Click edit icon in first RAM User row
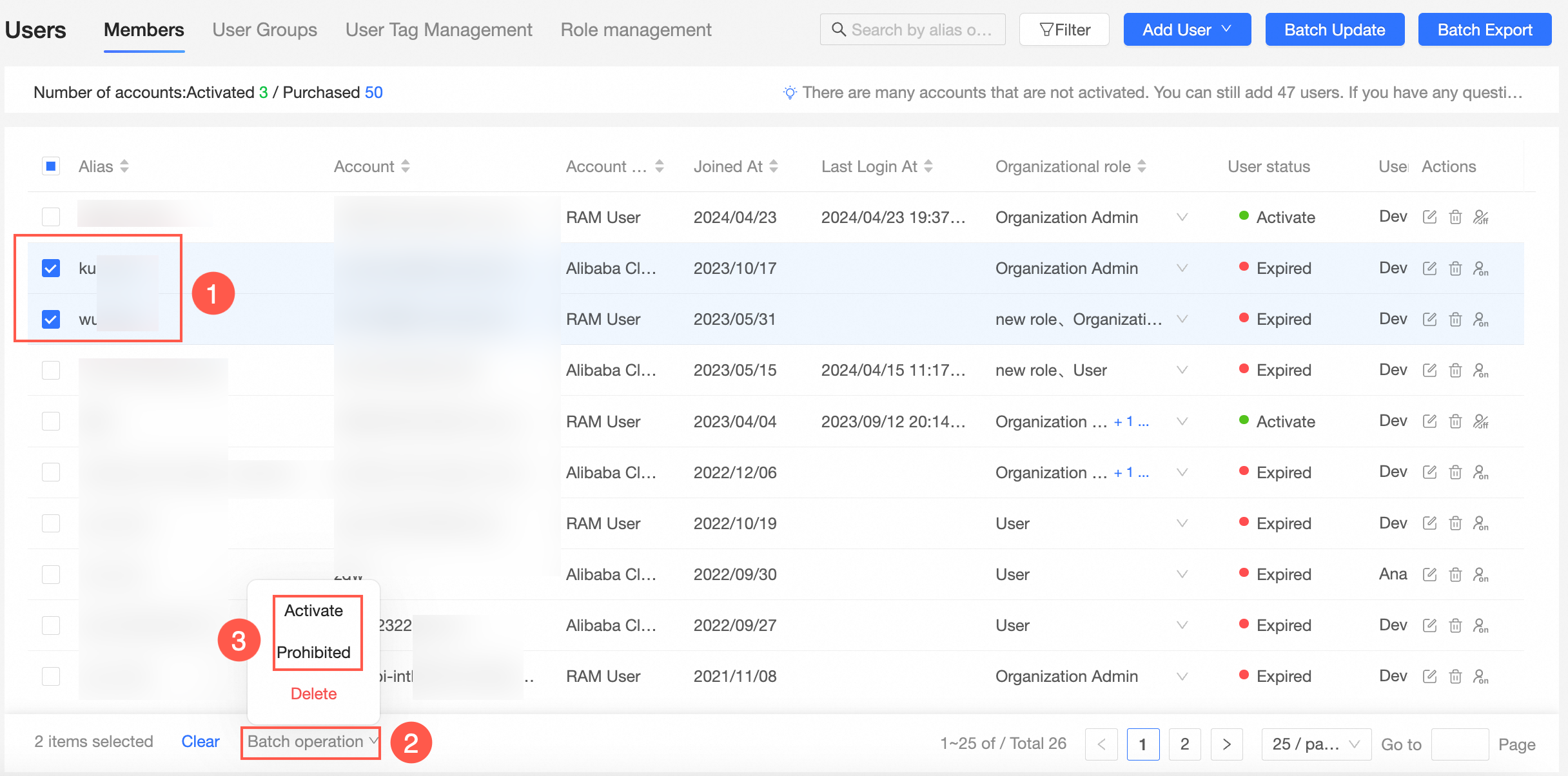 [1429, 217]
